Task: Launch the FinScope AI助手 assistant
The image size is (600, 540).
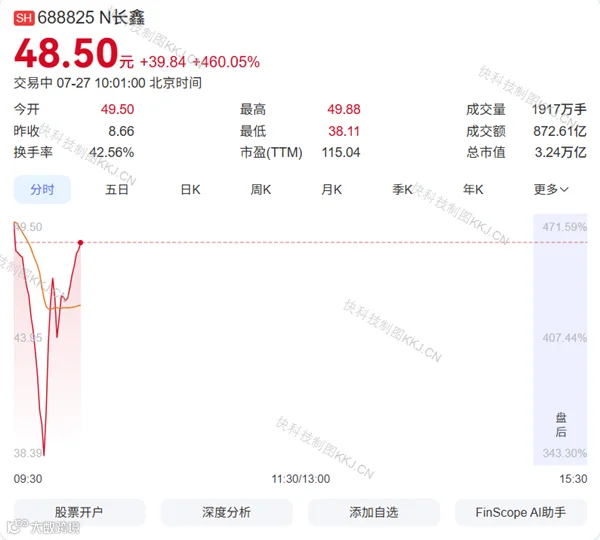Action: pyautogui.click(x=521, y=512)
